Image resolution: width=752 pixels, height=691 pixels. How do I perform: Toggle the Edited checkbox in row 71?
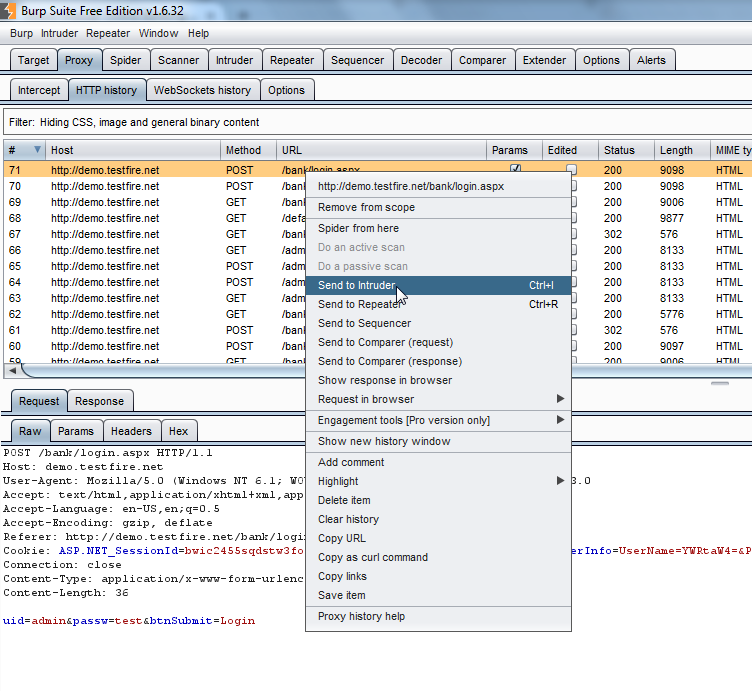(572, 170)
